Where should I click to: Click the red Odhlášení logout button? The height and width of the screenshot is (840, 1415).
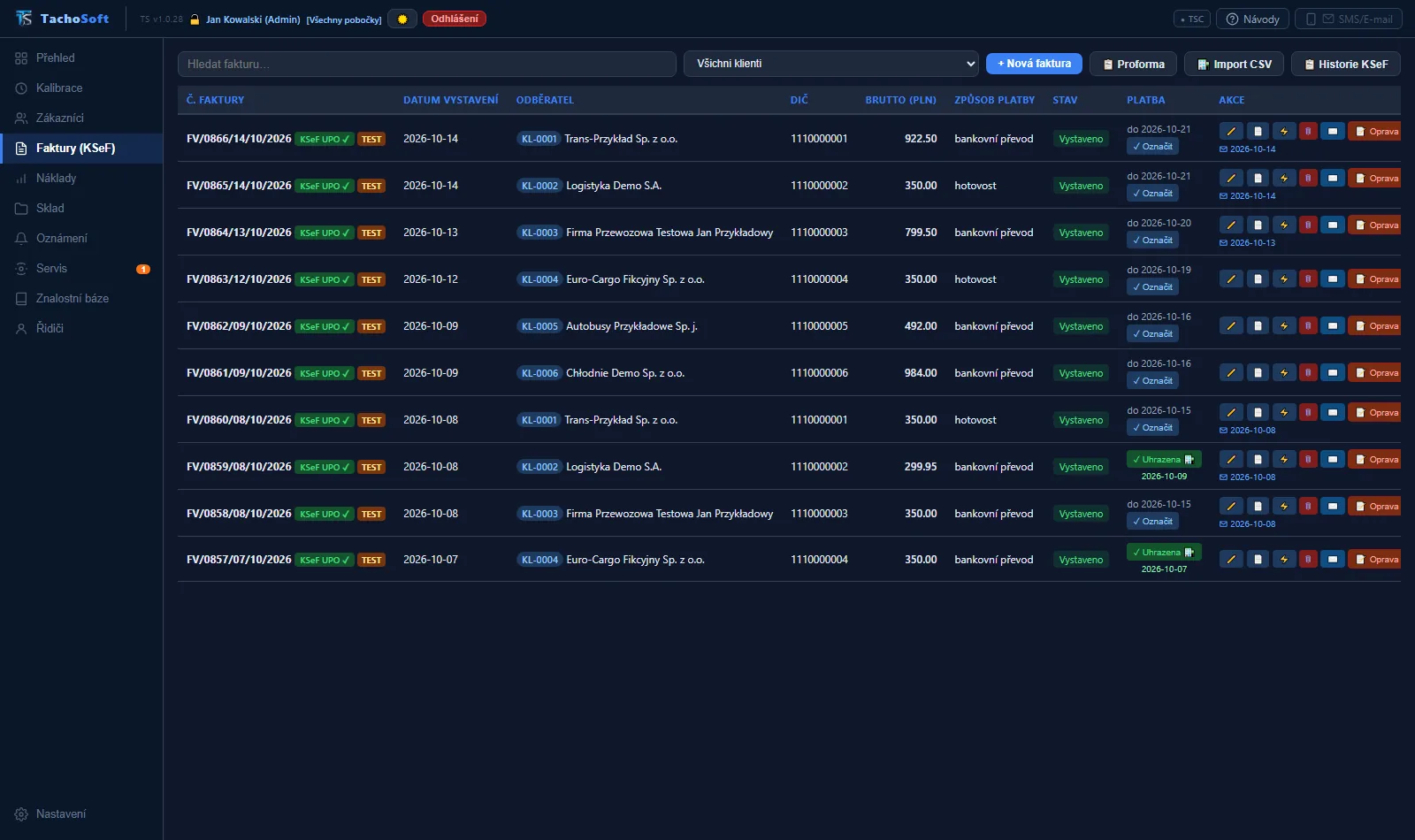pos(455,19)
